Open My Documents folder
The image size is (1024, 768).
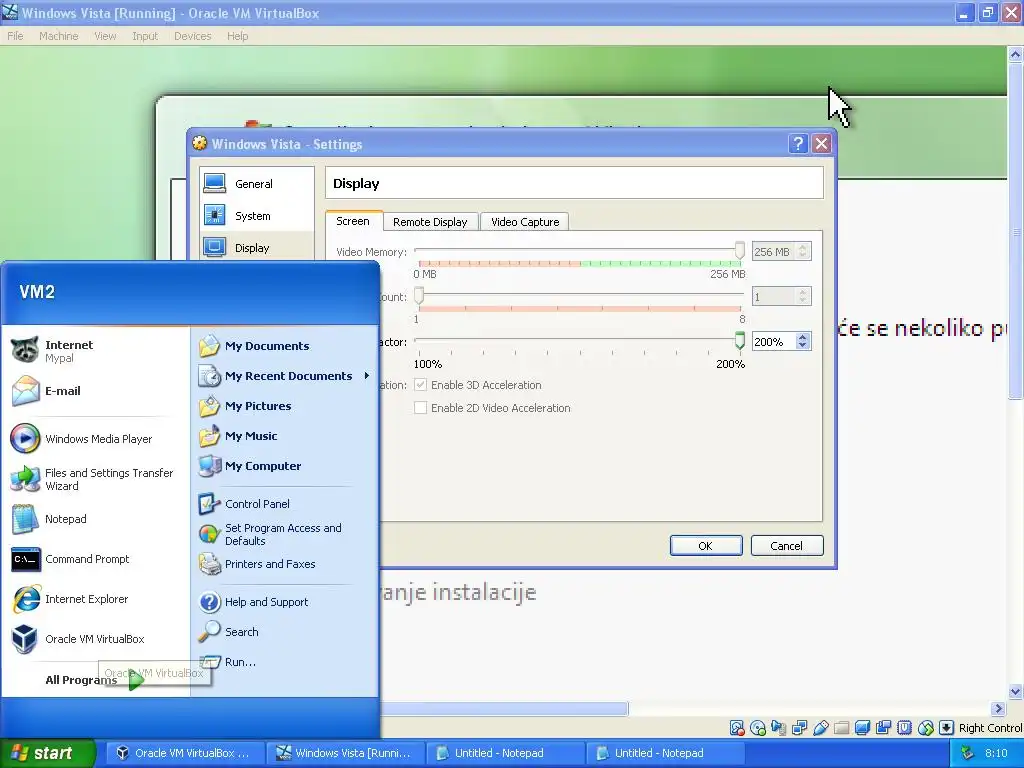pos(285,345)
